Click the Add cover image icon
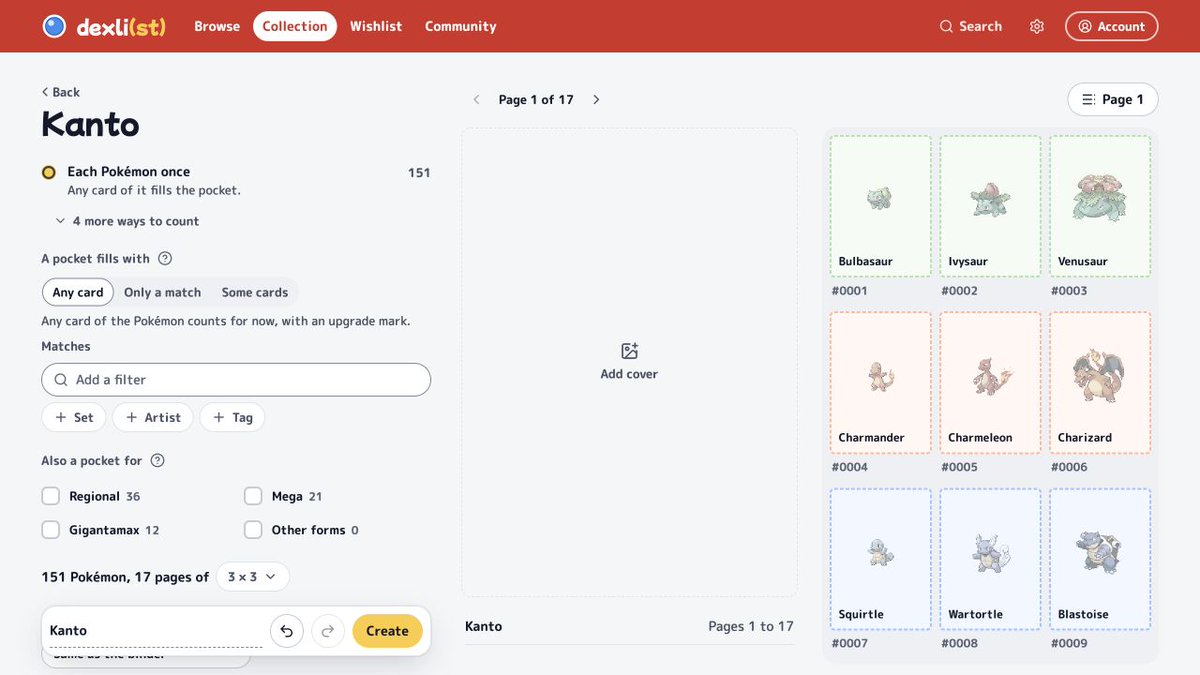The image size is (1200, 675). coord(629,351)
